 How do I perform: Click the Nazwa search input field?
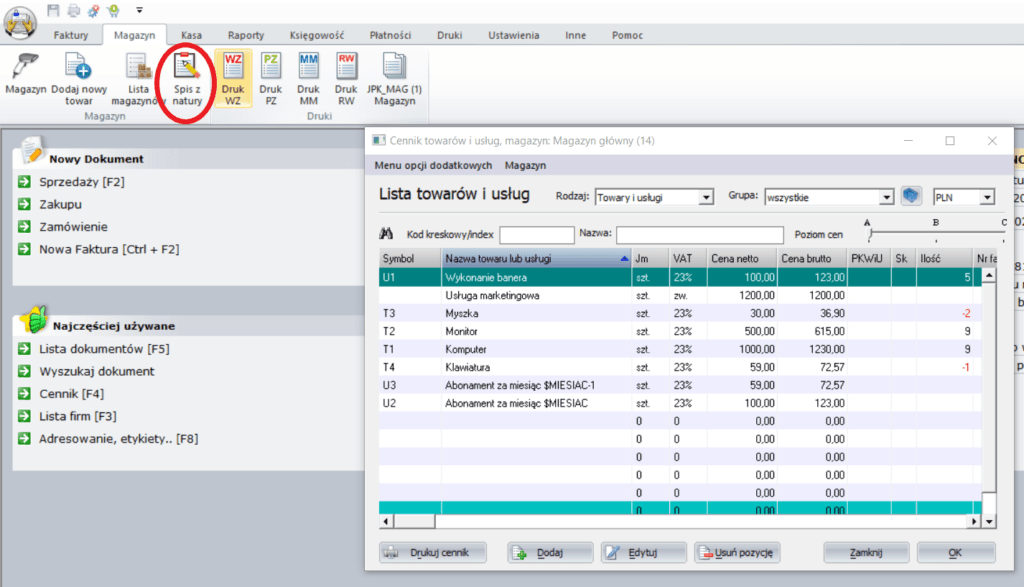699,235
